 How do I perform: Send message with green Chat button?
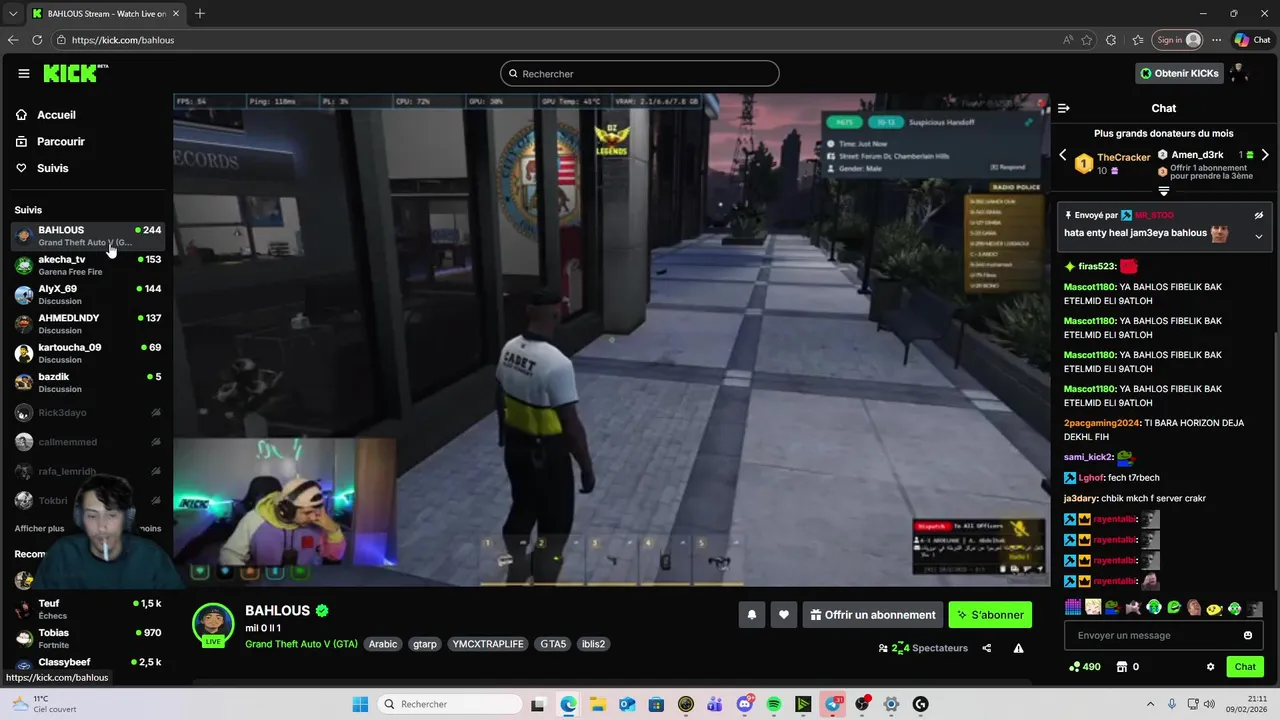click(x=1245, y=667)
